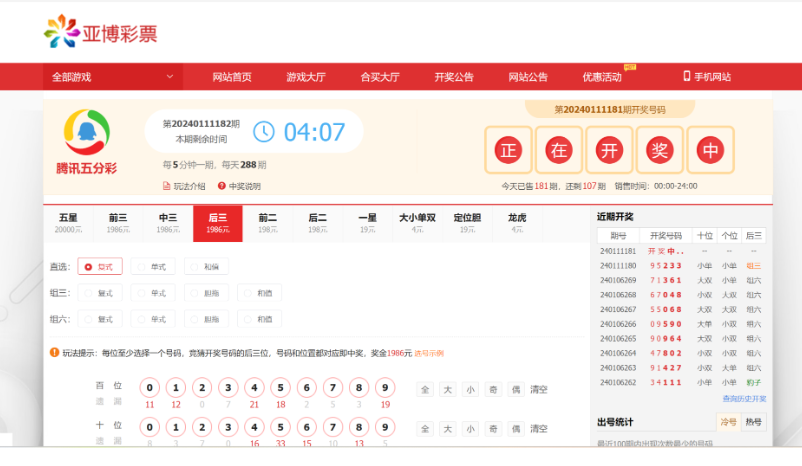The height and width of the screenshot is (466, 802).
Task: Select 直选 复式 radio option
Action: [x=100, y=267]
